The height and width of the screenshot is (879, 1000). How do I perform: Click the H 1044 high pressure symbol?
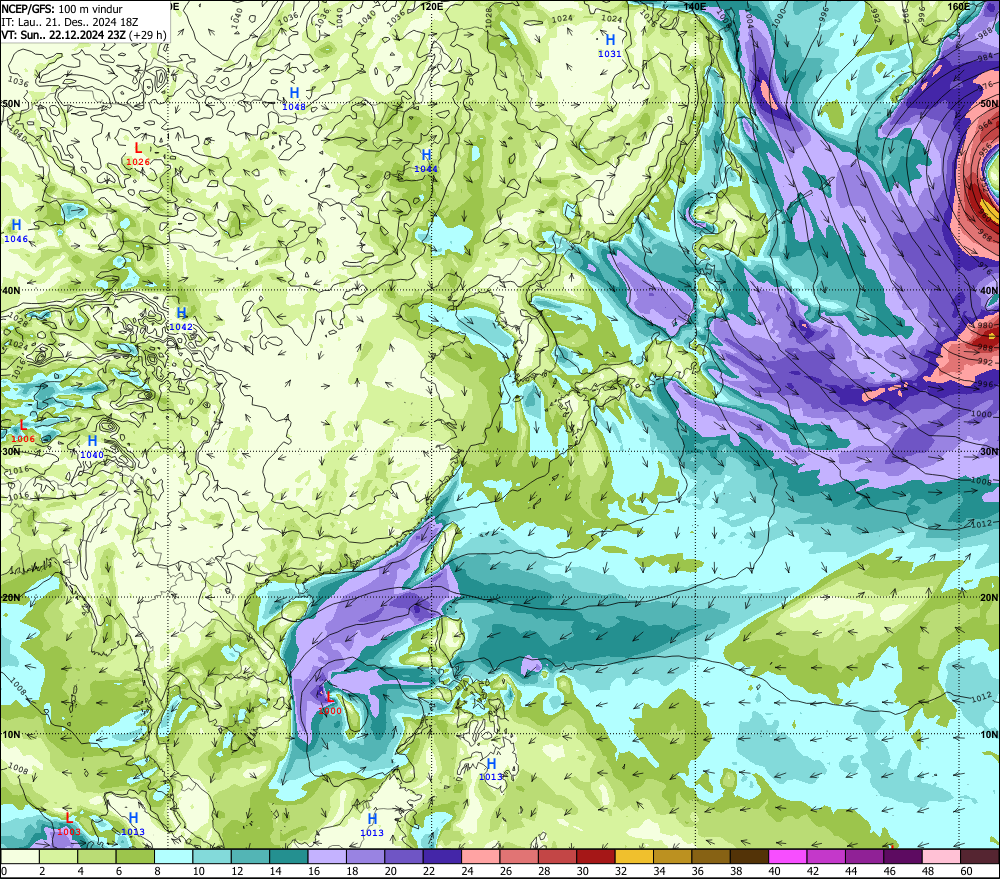click(426, 161)
